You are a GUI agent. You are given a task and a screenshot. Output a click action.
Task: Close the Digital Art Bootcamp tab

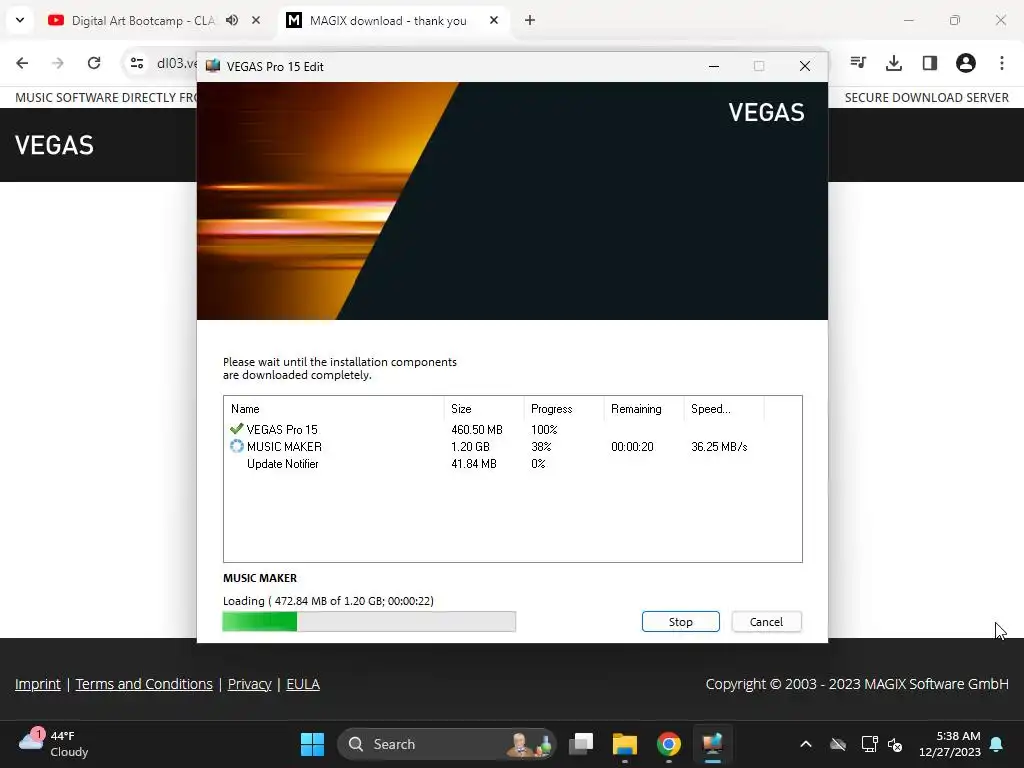pyautogui.click(x=256, y=20)
